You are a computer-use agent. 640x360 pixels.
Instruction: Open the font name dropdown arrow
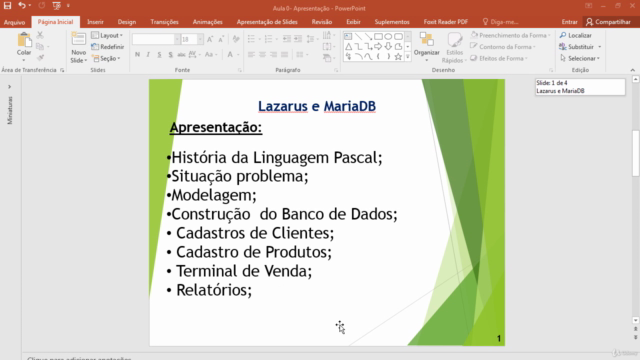click(x=177, y=39)
